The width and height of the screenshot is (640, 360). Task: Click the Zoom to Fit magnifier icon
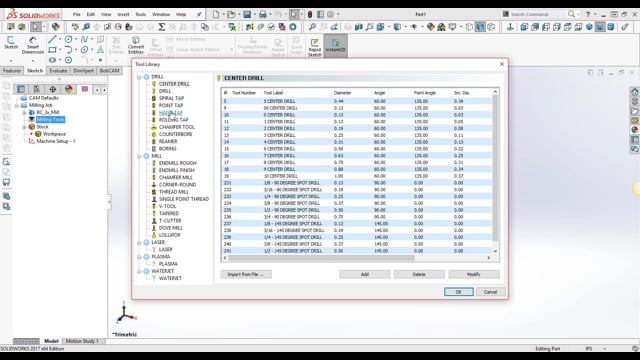point(312,27)
